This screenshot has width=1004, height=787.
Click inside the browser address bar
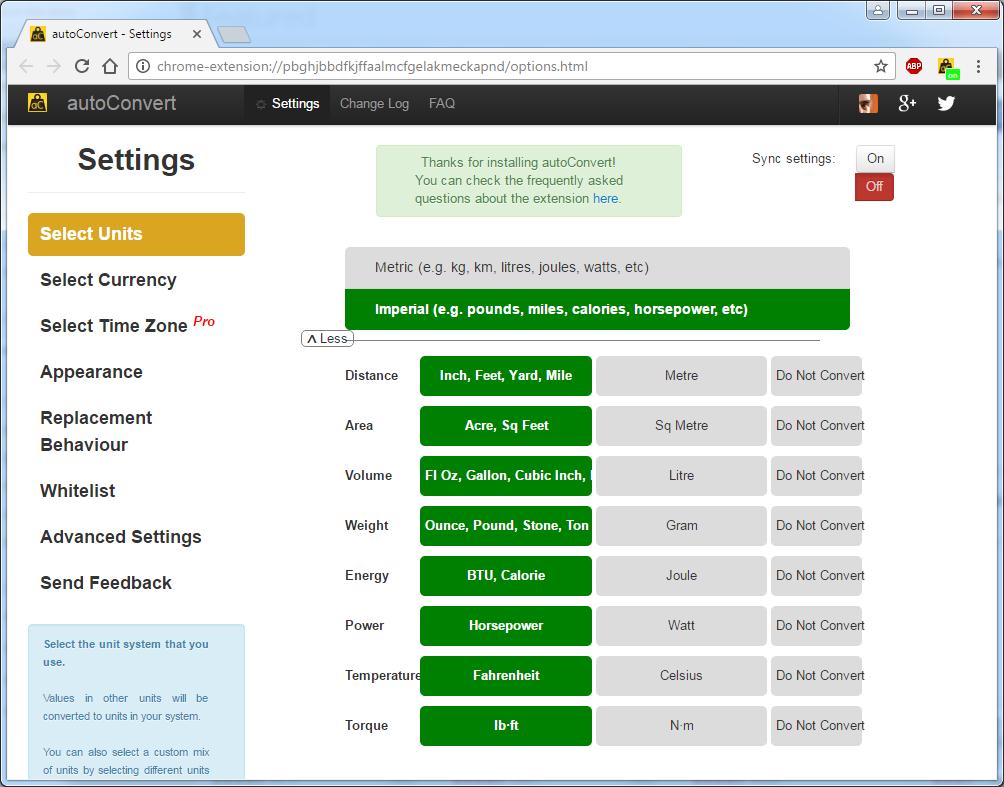point(500,66)
